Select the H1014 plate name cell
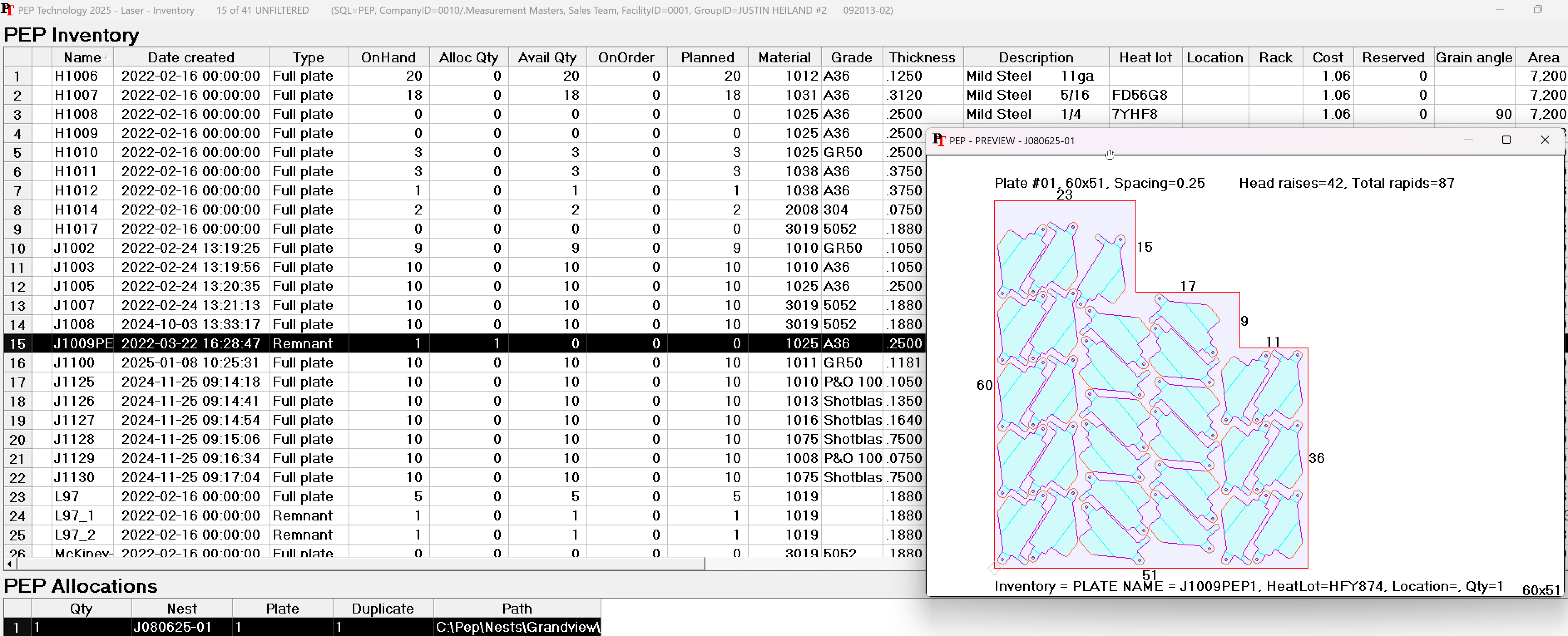Screen dimensions: 1568x636 click(82, 210)
